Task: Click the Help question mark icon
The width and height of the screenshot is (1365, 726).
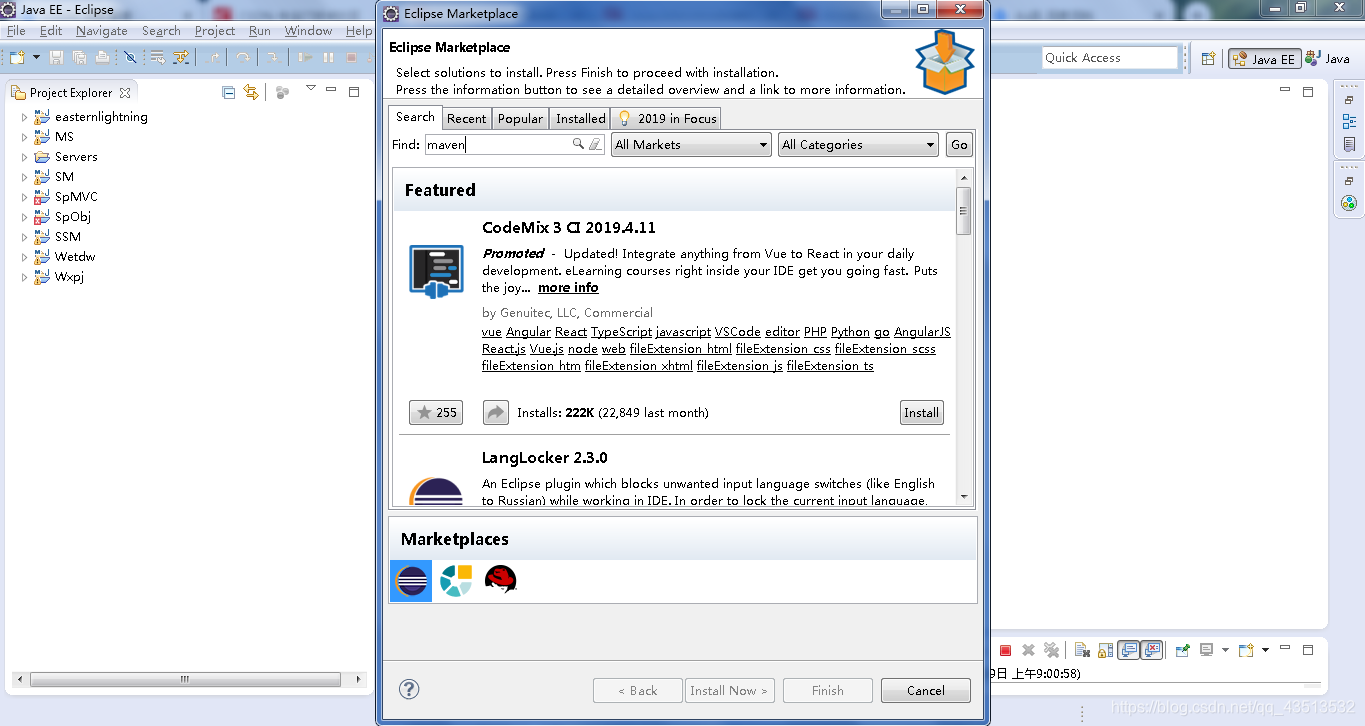Action: click(409, 689)
